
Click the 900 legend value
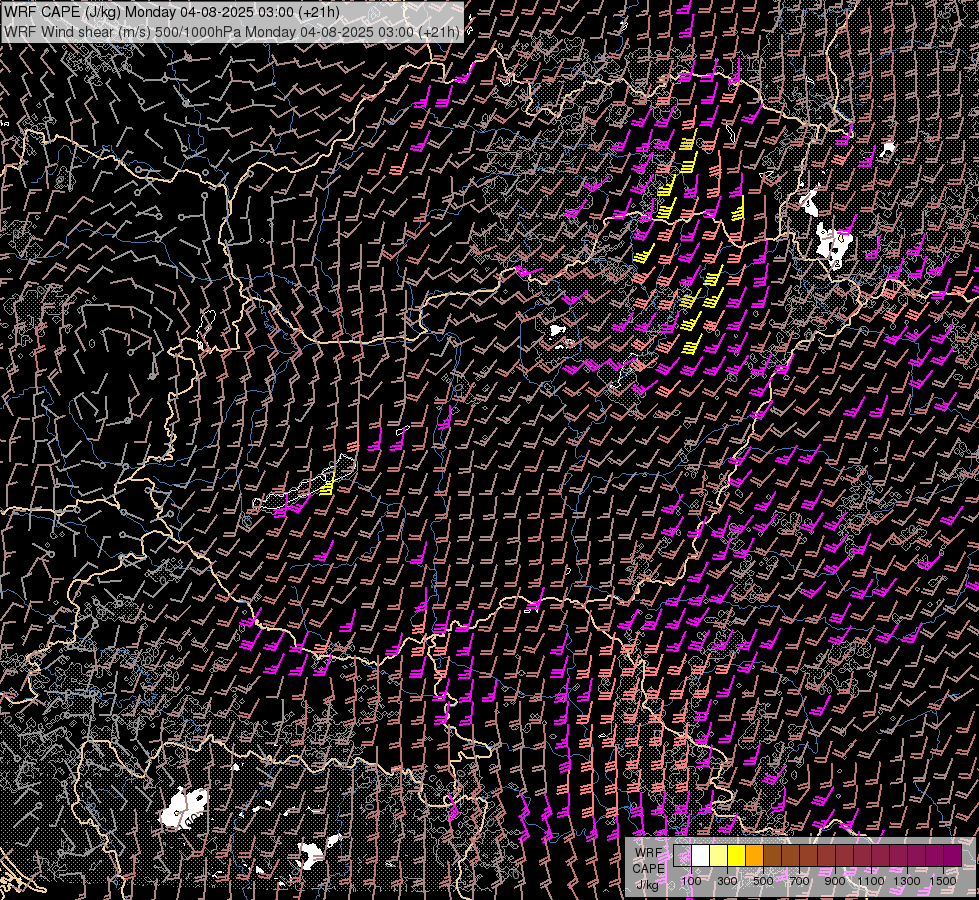coord(835,881)
